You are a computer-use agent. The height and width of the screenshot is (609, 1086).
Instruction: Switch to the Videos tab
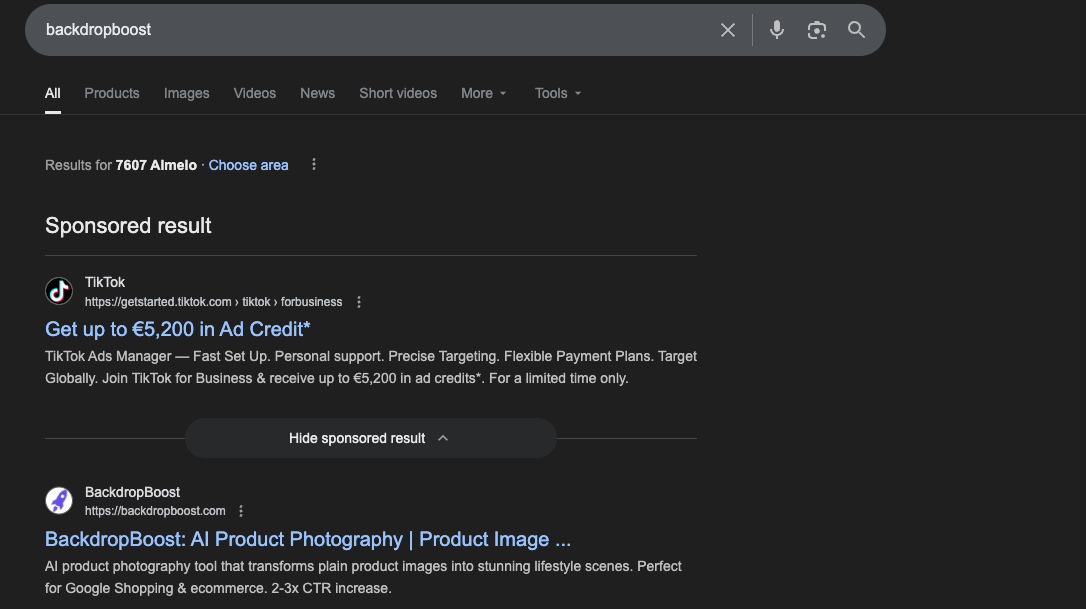pos(254,94)
